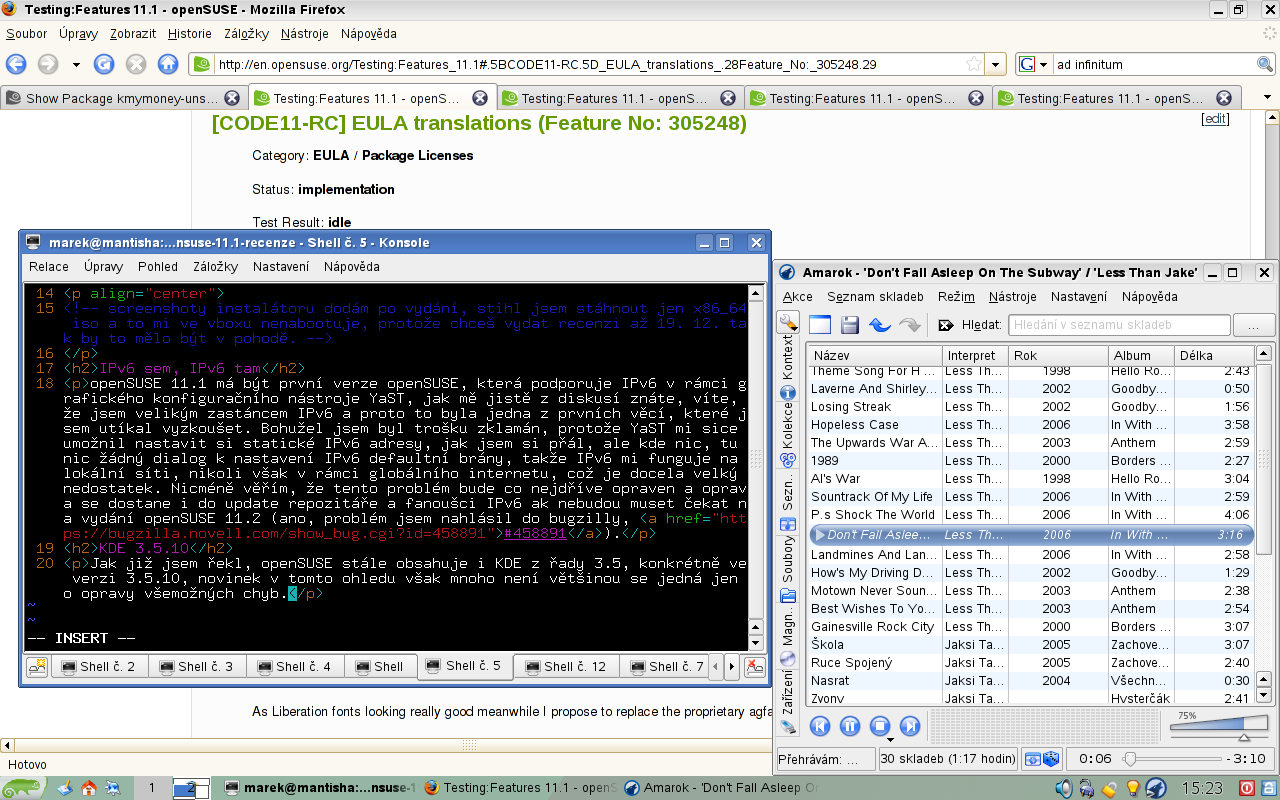Image resolution: width=1280 pixels, height=800 pixels.
Task: Go back with the Firefox back arrow
Action: (x=15, y=64)
